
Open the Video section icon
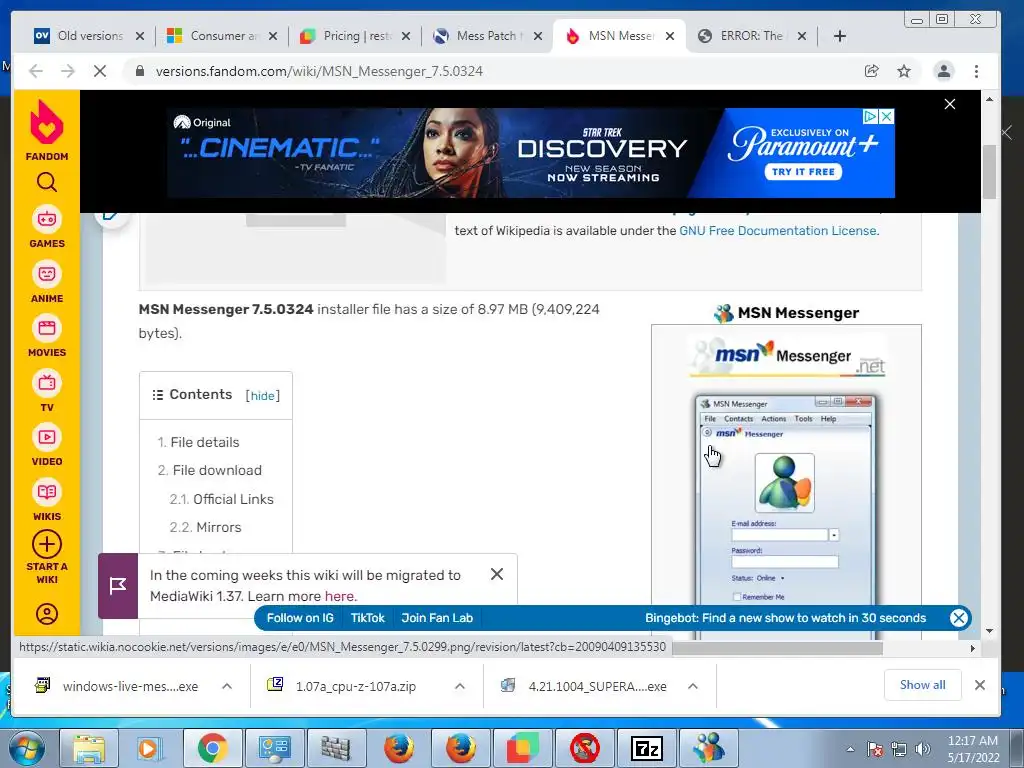point(46,438)
